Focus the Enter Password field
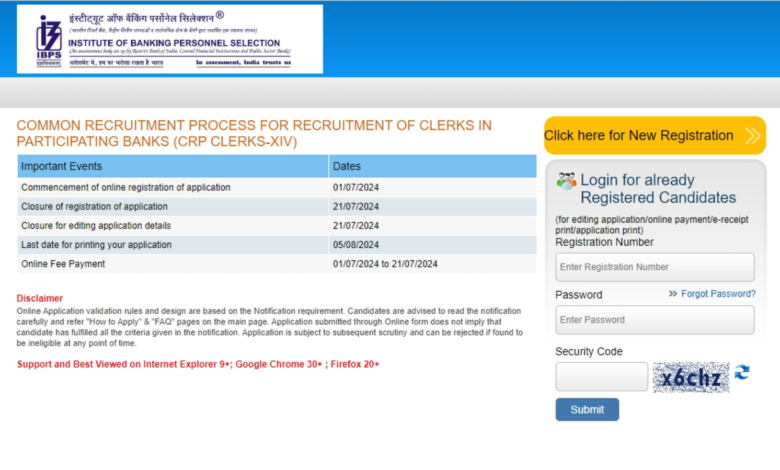 click(655, 320)
